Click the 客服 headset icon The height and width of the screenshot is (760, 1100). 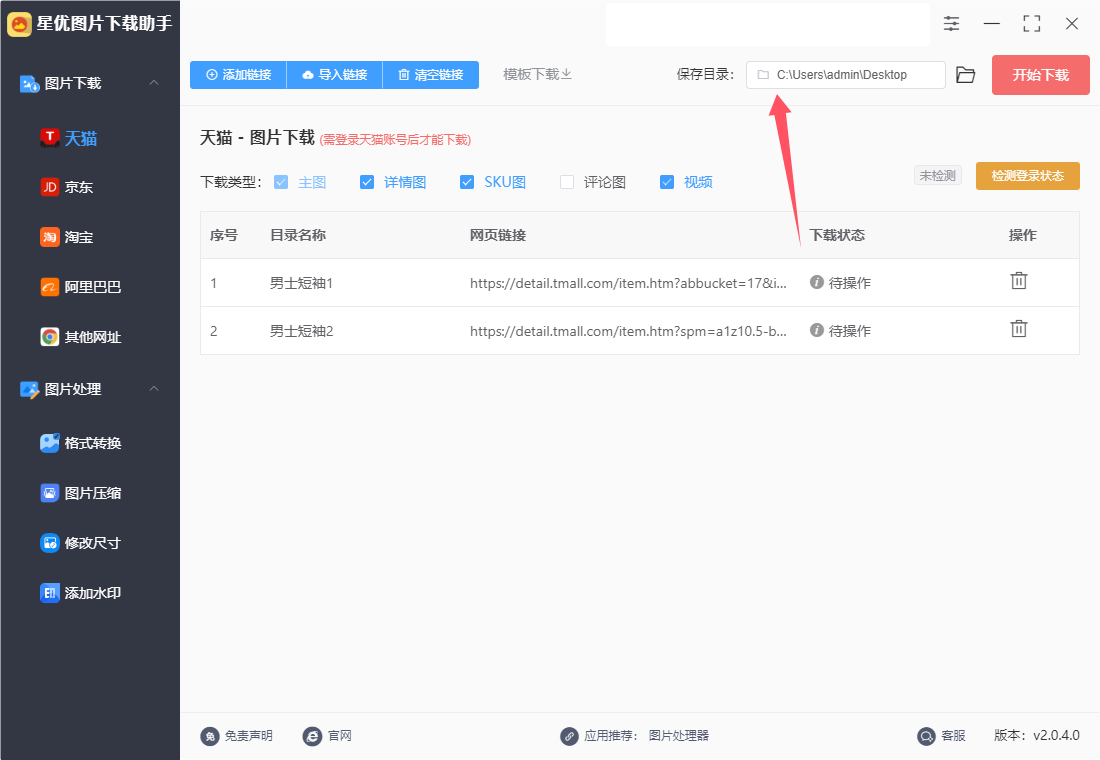point(927,736)
